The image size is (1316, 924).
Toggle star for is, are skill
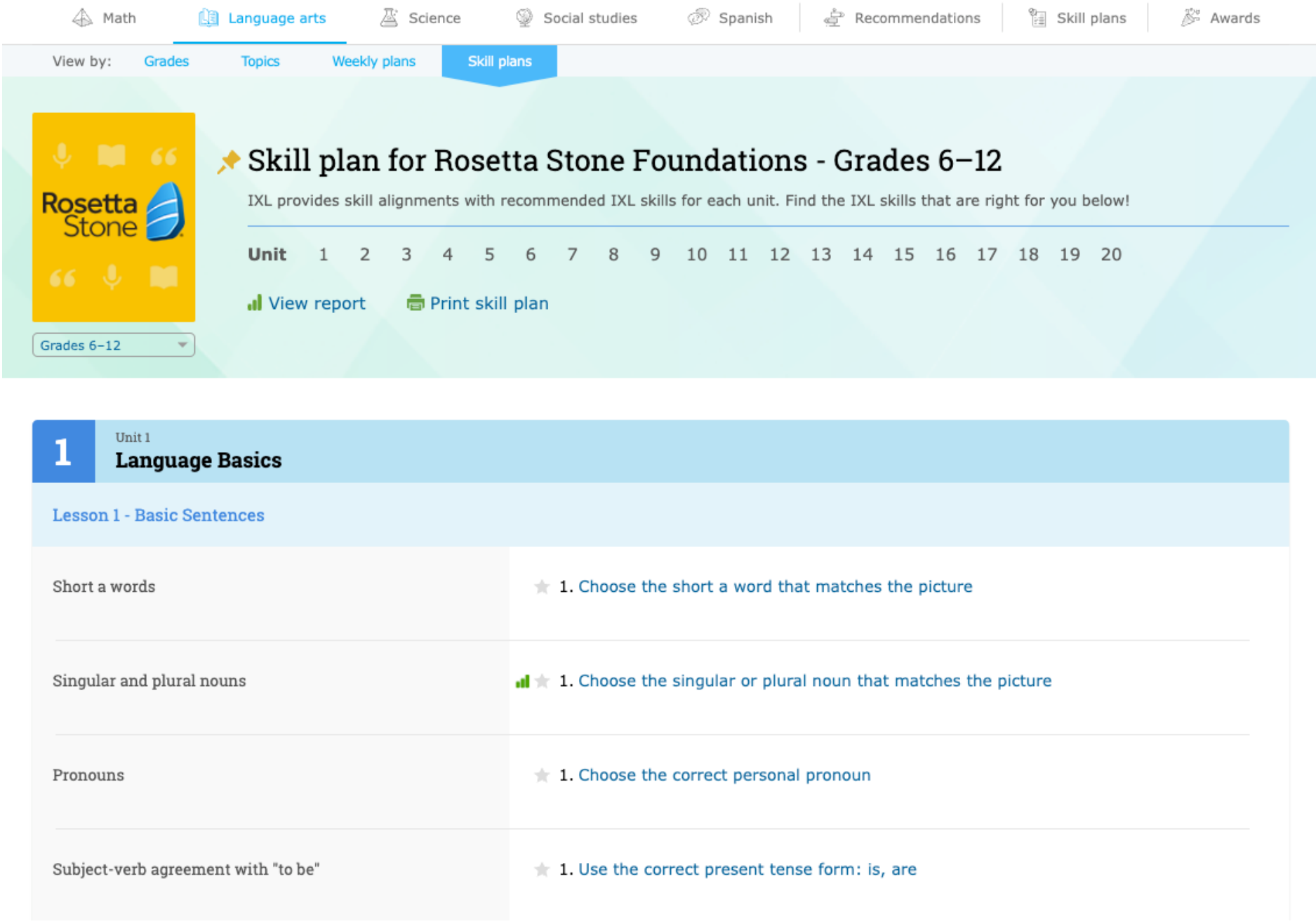coord(542,870)
